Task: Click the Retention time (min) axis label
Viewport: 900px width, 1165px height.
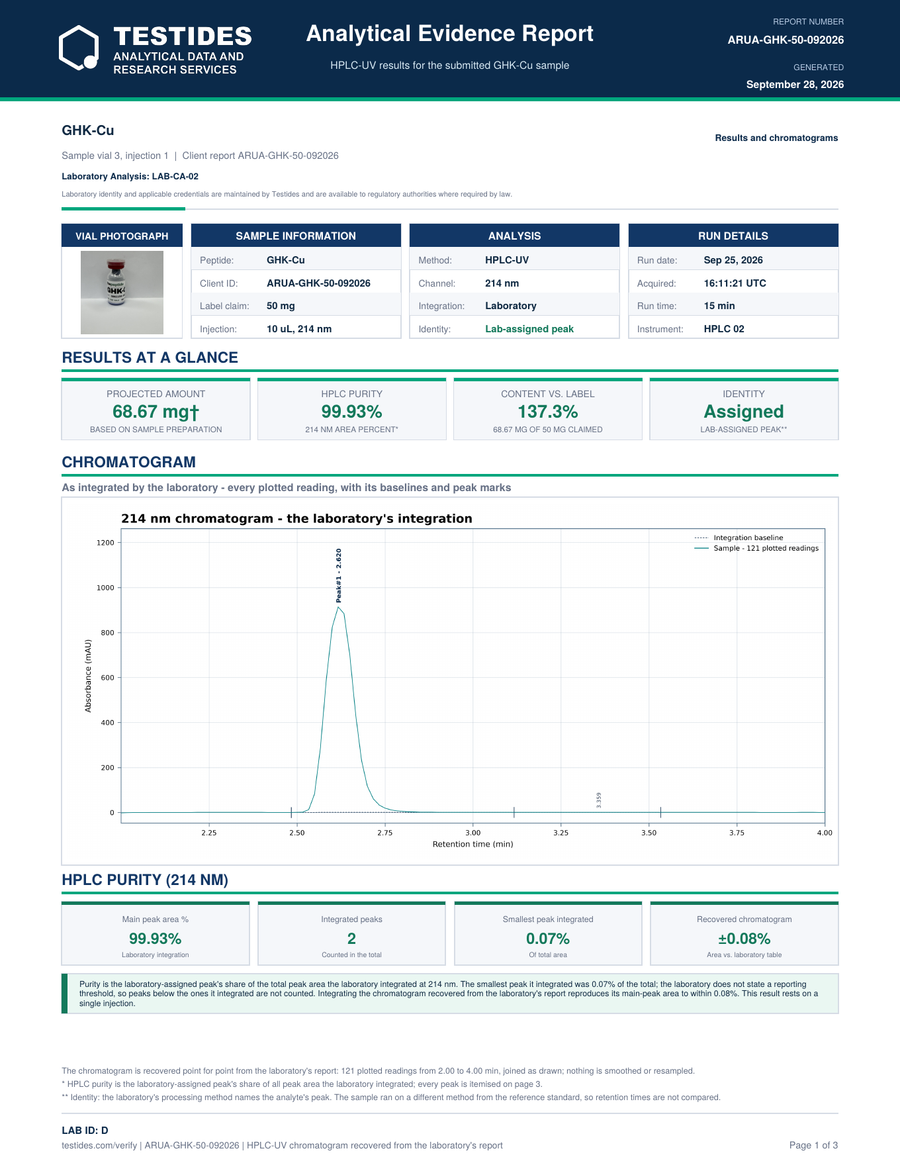Action: click(473, 844)
